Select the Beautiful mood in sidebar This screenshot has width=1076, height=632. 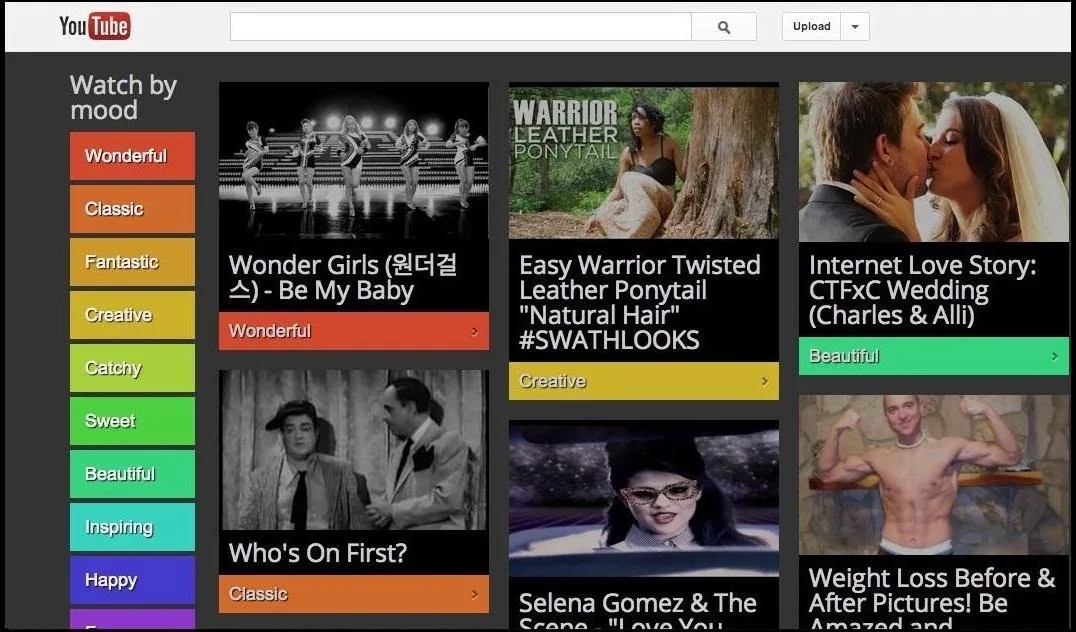[x=132, y=473]
